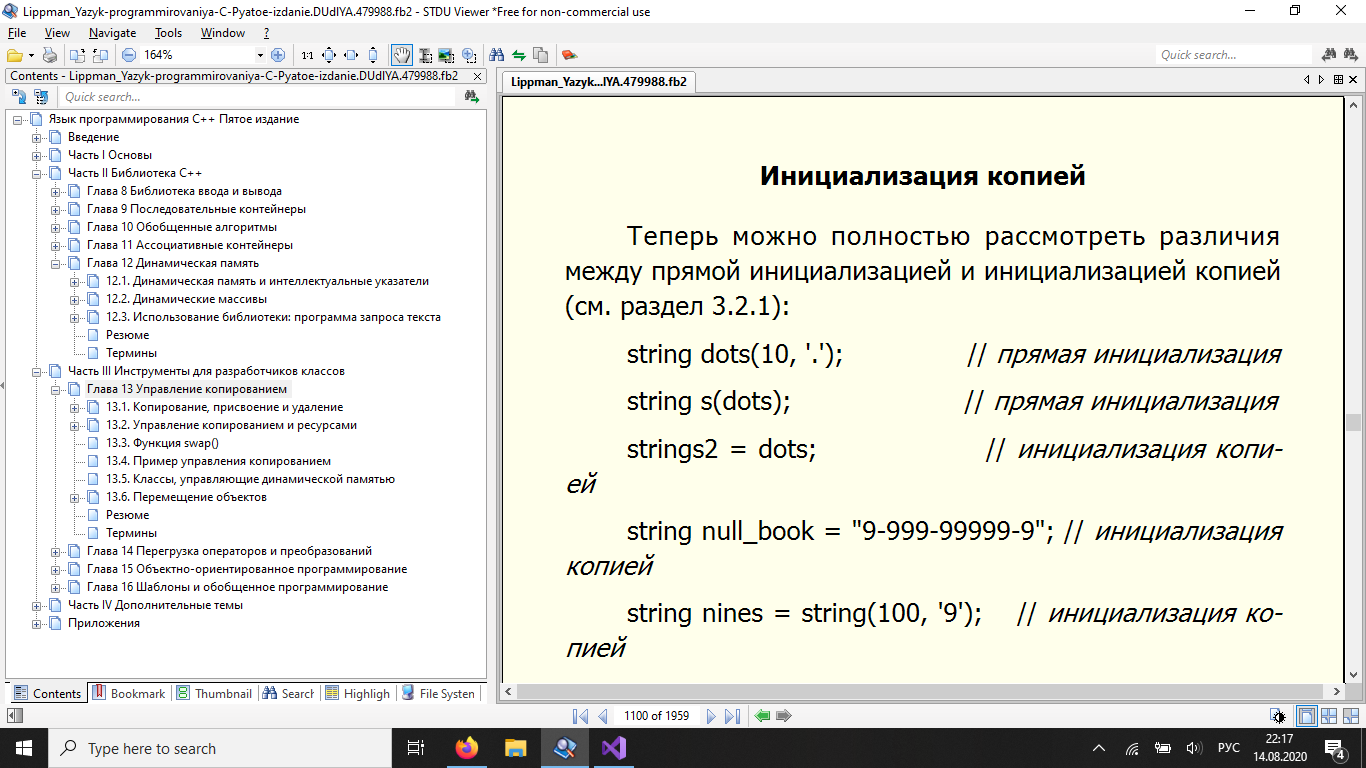Open Visual Studio from the taskbar
The height and width of the screenshot is (768, 1366).
(x=613, y=748)
